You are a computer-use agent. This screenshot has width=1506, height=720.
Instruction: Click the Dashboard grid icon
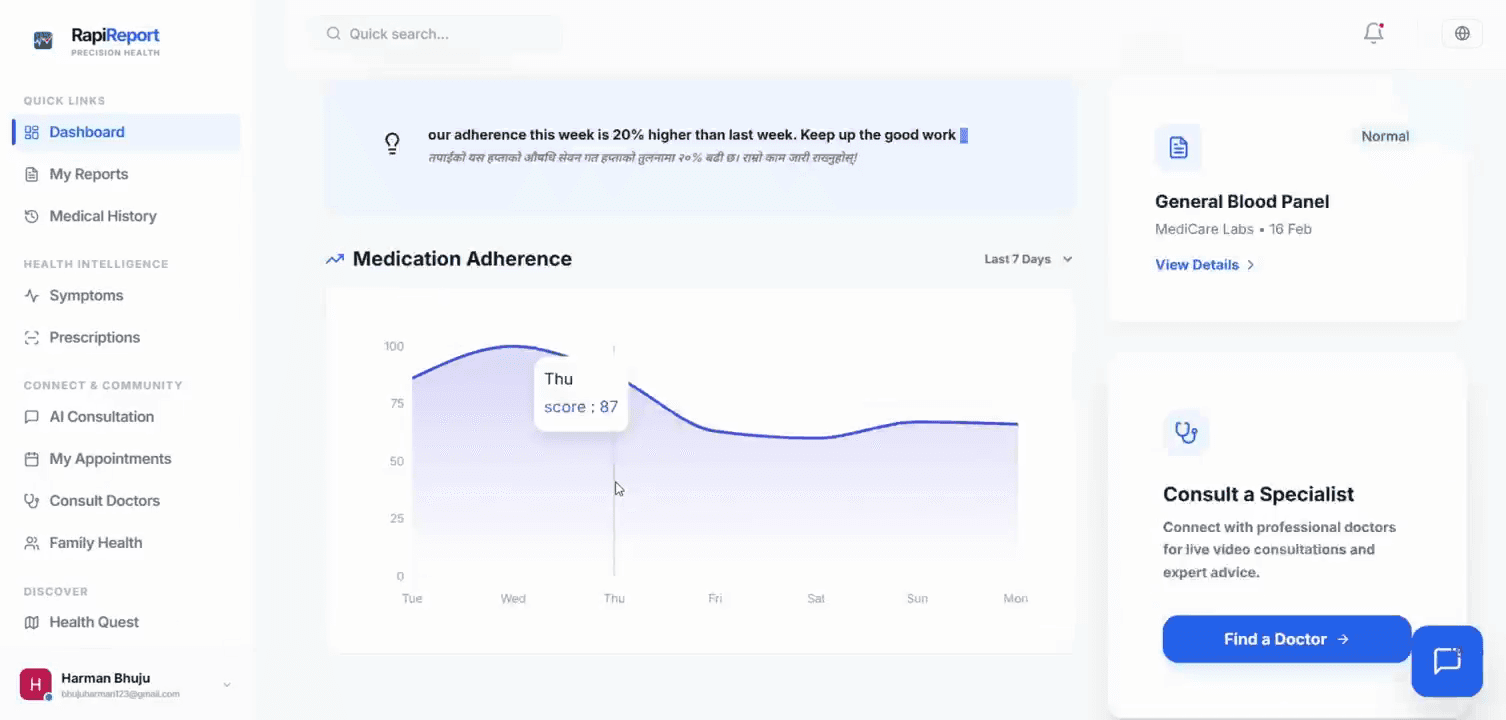pos(32,132)
